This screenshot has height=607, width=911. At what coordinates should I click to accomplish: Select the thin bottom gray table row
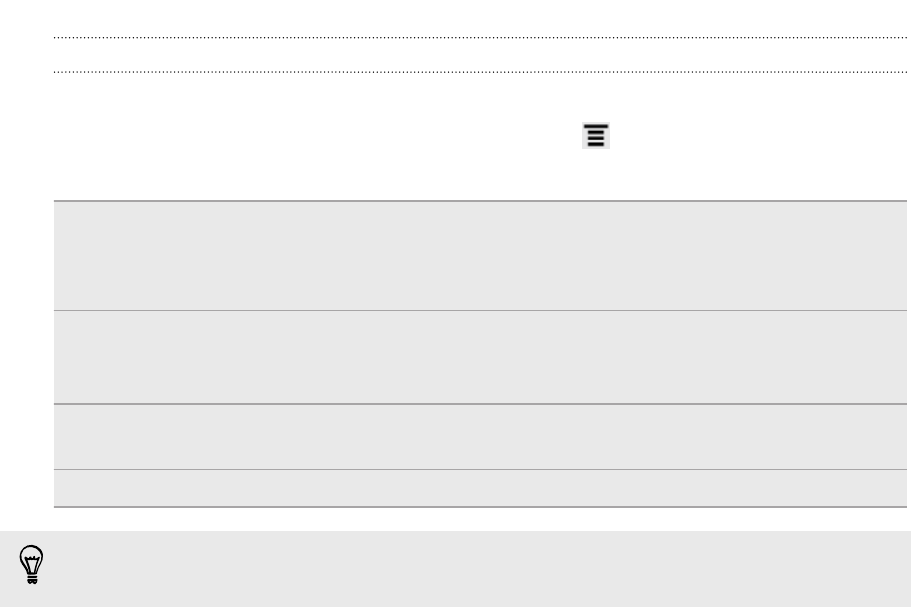tap(480, 488)
